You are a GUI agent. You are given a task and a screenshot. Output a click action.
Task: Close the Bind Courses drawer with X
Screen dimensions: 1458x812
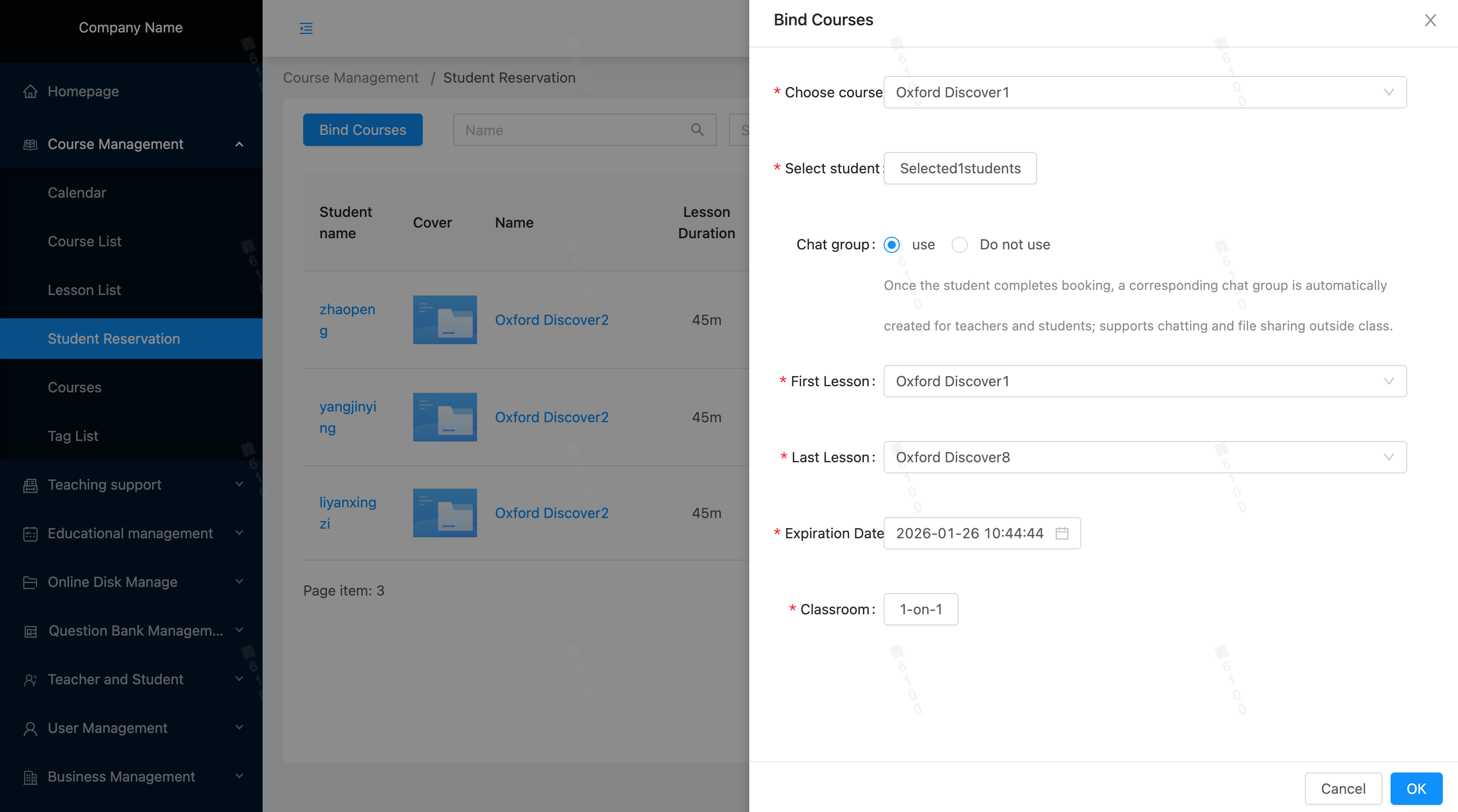pyautogui.click(x=1430, y=20)
